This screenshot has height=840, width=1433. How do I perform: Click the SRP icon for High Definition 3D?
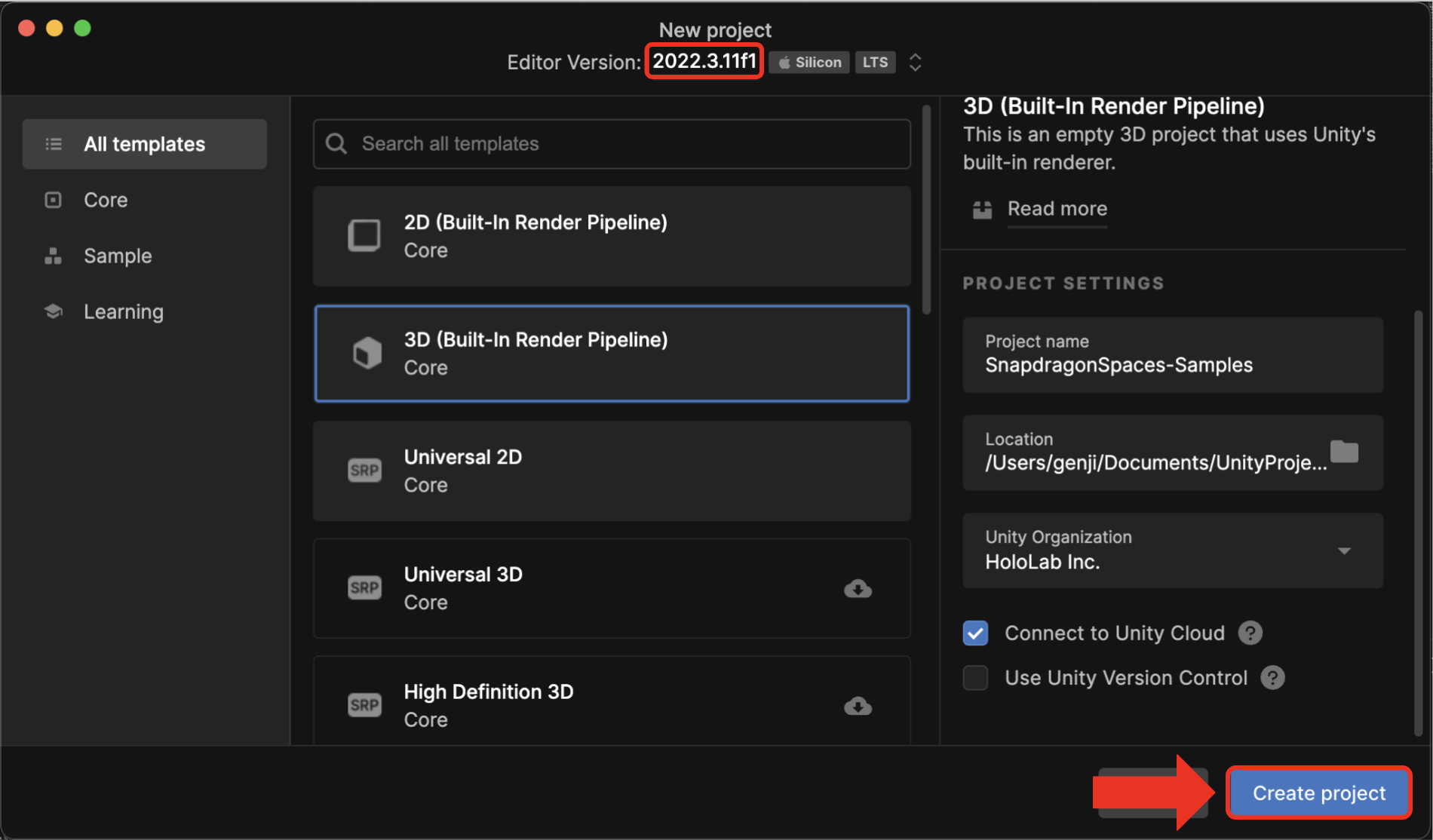364,705
